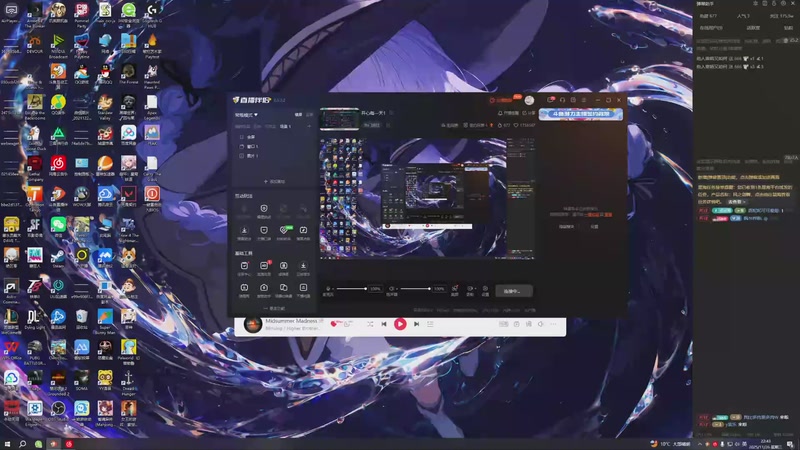Image resolution: width=800 pixels, height=450 pixels.
Task: Launch OBS Studio from the desktop
Action: [58, 409]
